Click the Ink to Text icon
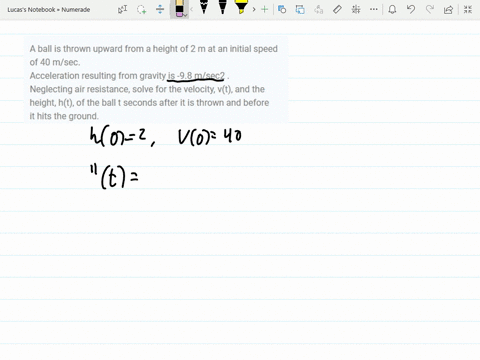 pos(319,9)
